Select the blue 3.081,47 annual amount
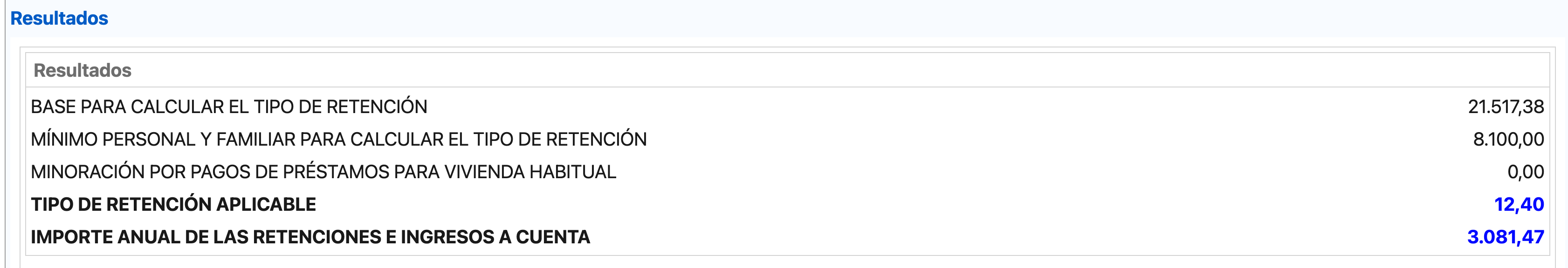 coord(1505,237)
